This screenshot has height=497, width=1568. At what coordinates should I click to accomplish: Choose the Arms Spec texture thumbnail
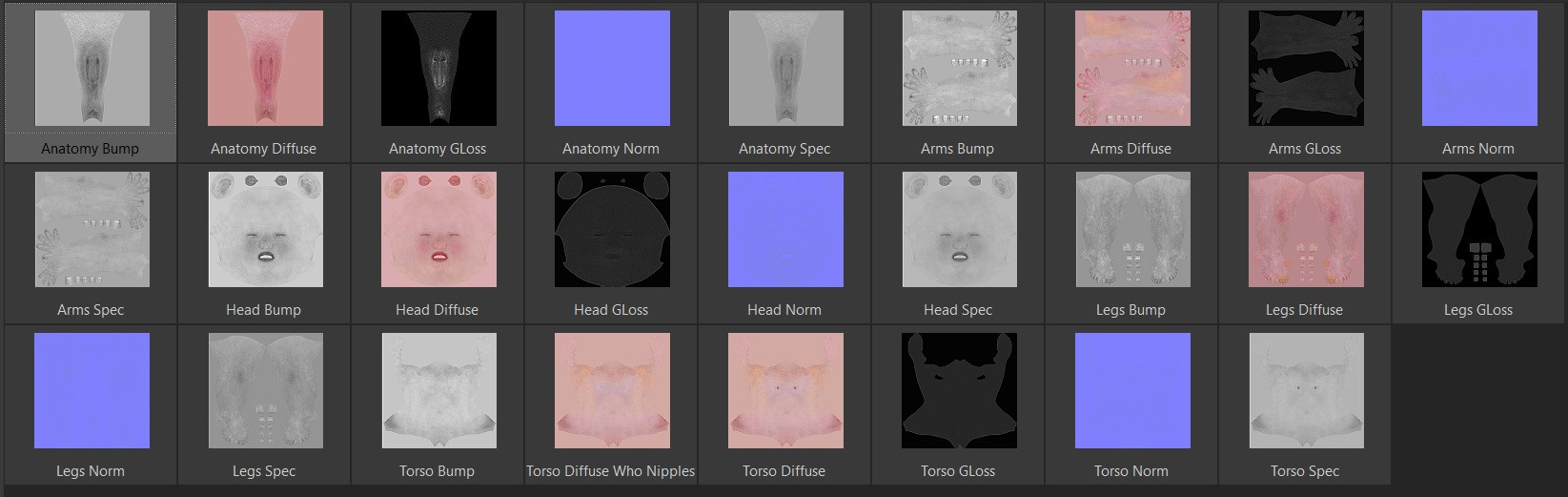92,230
